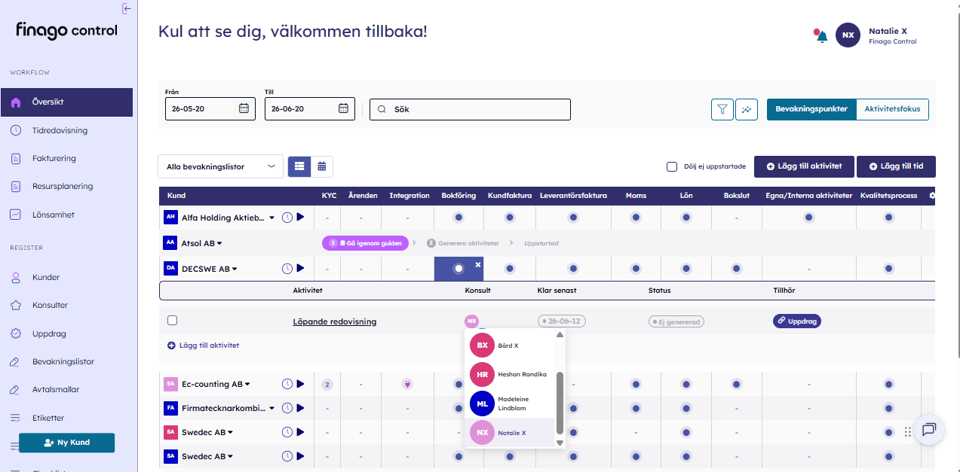Click the Uppdrag tag button
960x472 pixels.
[797, 321]
